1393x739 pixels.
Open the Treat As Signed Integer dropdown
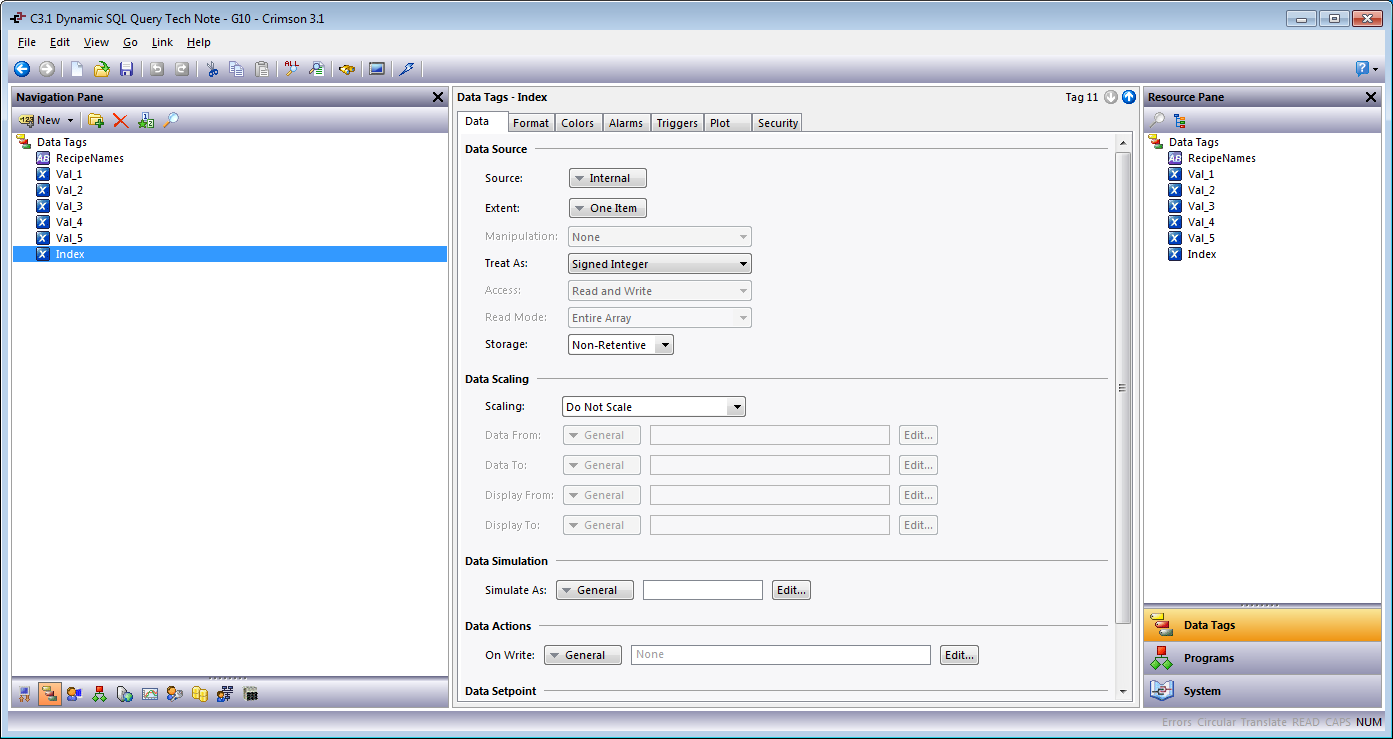660,264
